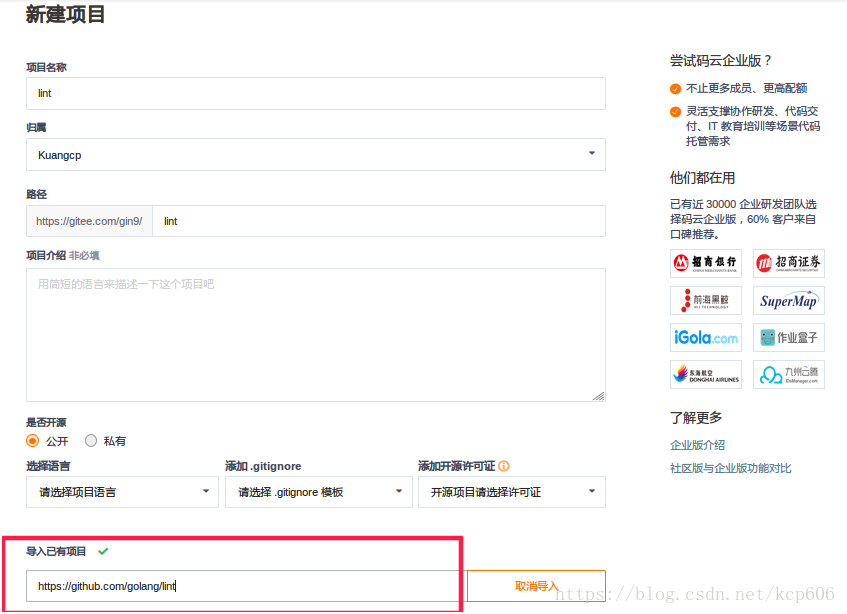Open the 企业版介绍 link
This screenshot has width=847, height=614.
[x=697, y=445]
